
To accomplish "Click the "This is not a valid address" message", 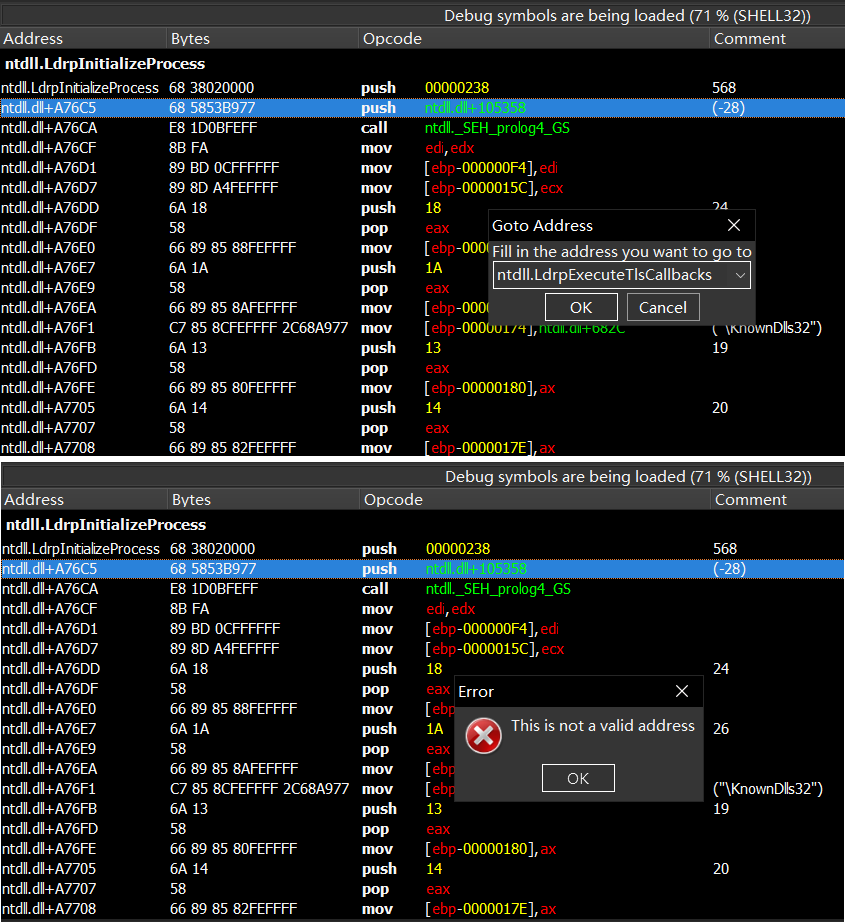I will tap(602, 726).
